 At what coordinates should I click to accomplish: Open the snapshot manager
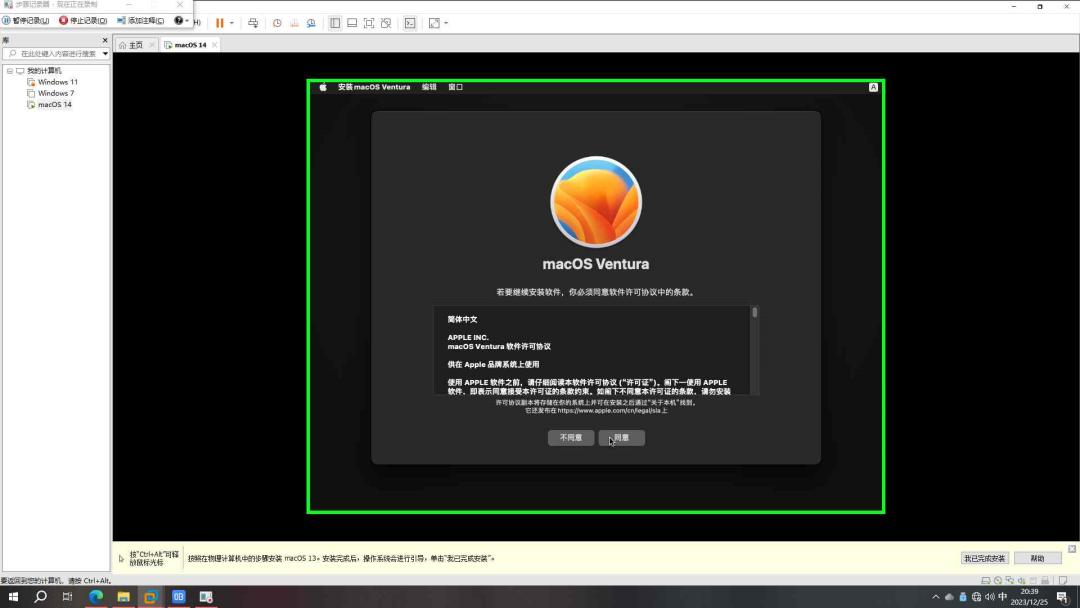click(311, 22)
